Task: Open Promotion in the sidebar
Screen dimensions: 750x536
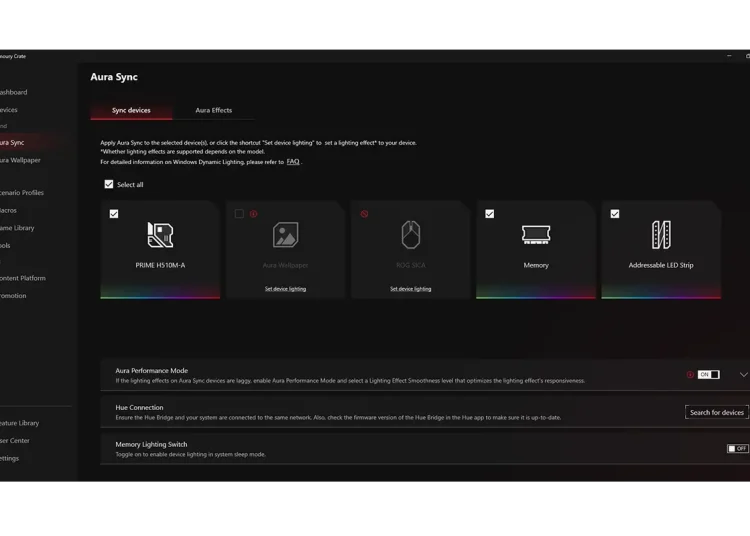Action: pyautogui.click(x=13, y=296)
